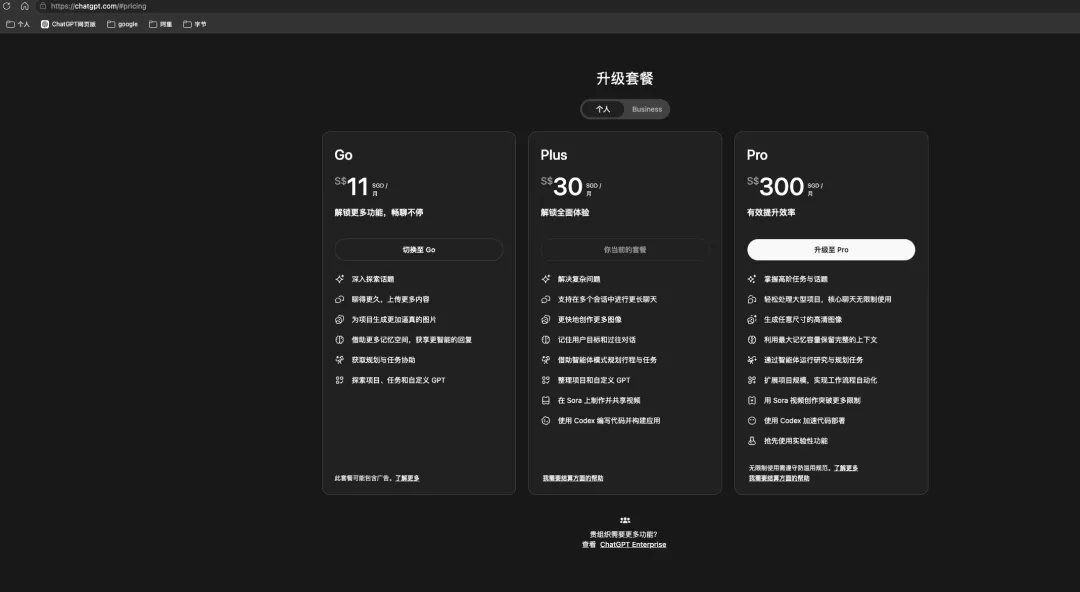Viewport: 1080px width, 592px height.
Task: Open the google bookmarks folder
Action: (122, 24)
